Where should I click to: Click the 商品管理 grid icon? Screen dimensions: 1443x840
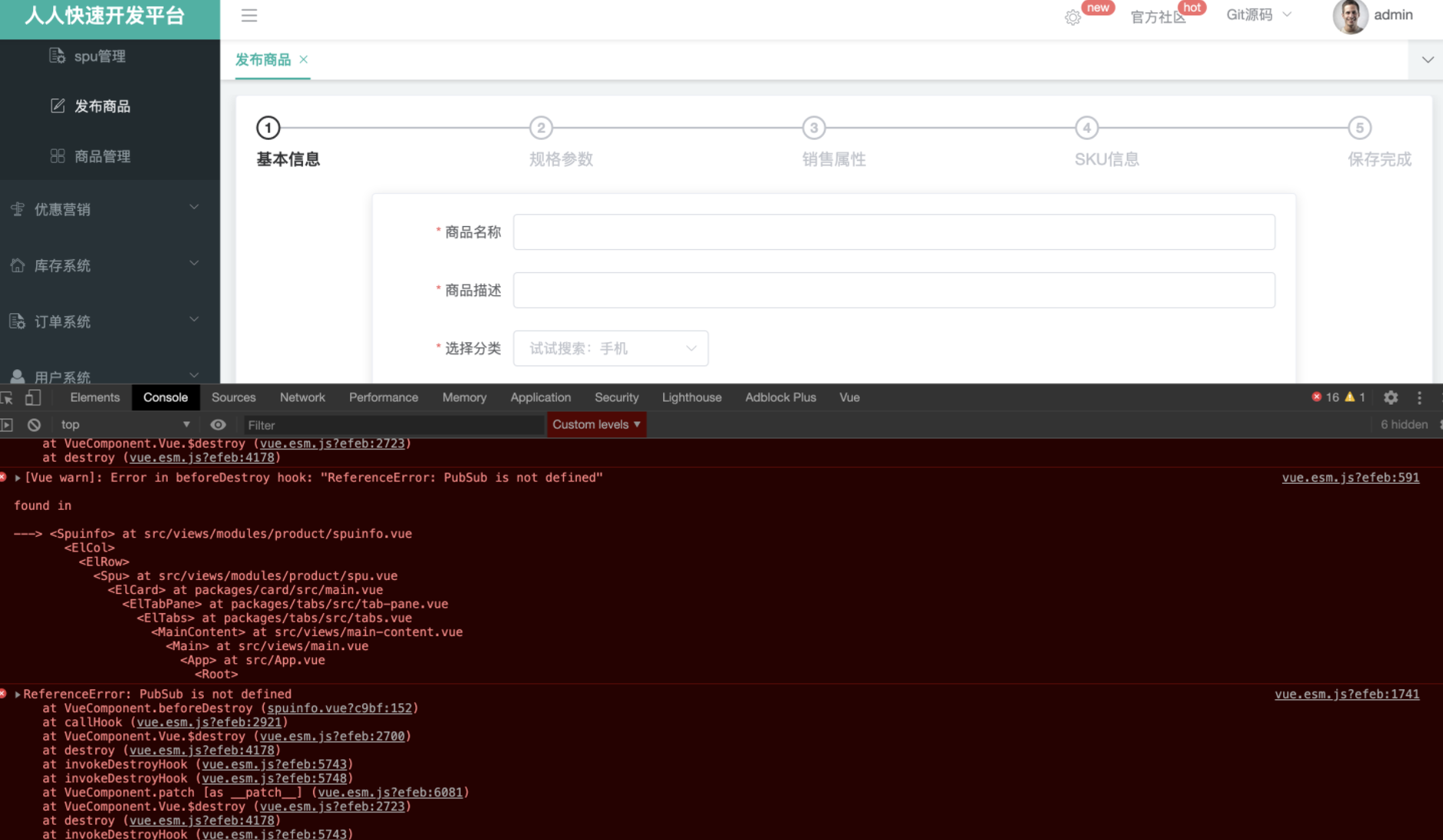pos(58,155)
